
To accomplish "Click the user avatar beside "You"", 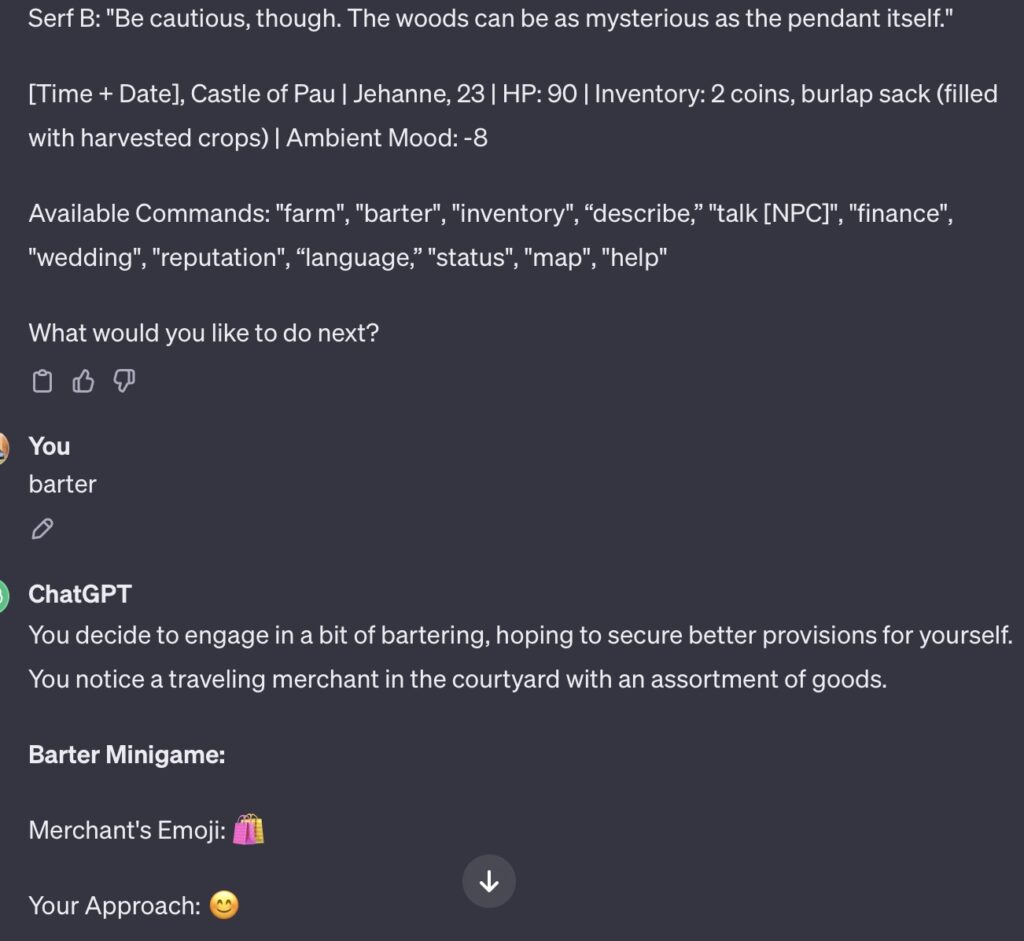I will pos(3,448).
